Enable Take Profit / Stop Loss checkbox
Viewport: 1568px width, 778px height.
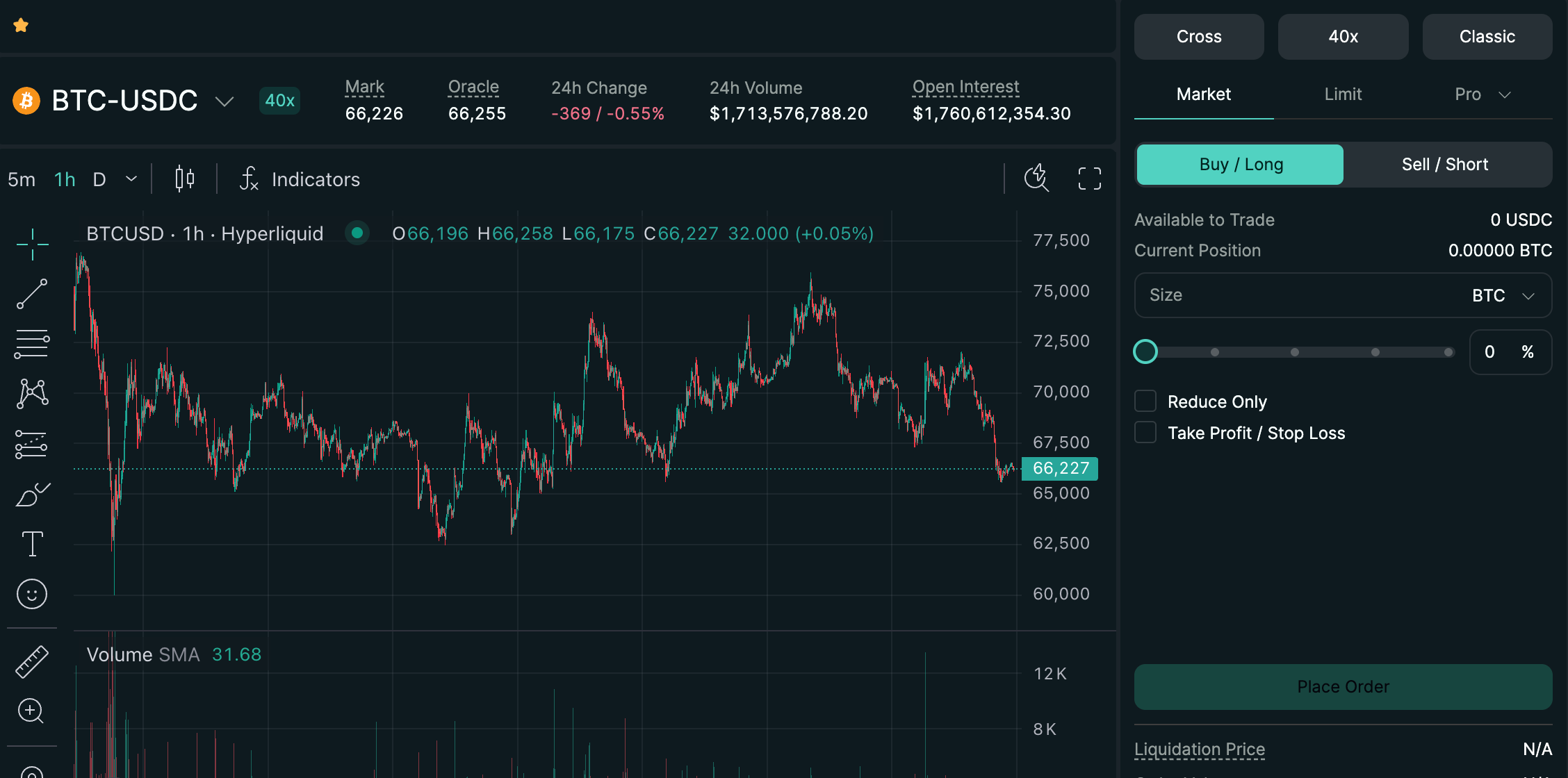tap(1145, 433)
